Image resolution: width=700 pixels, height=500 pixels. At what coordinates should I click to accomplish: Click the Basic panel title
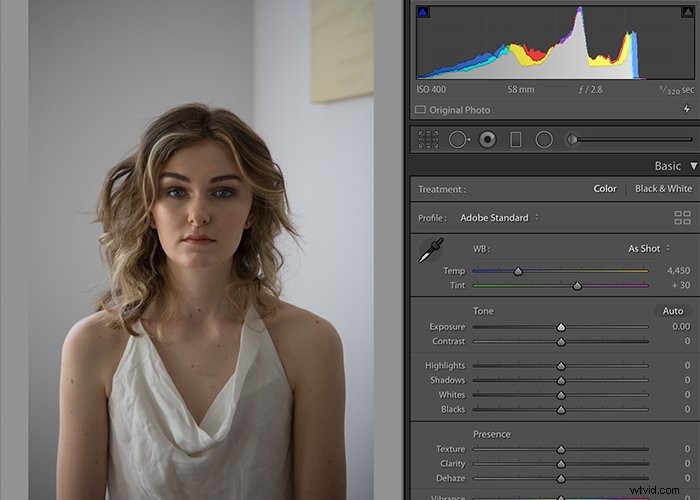pyautogui.click(x=667, y=166)
